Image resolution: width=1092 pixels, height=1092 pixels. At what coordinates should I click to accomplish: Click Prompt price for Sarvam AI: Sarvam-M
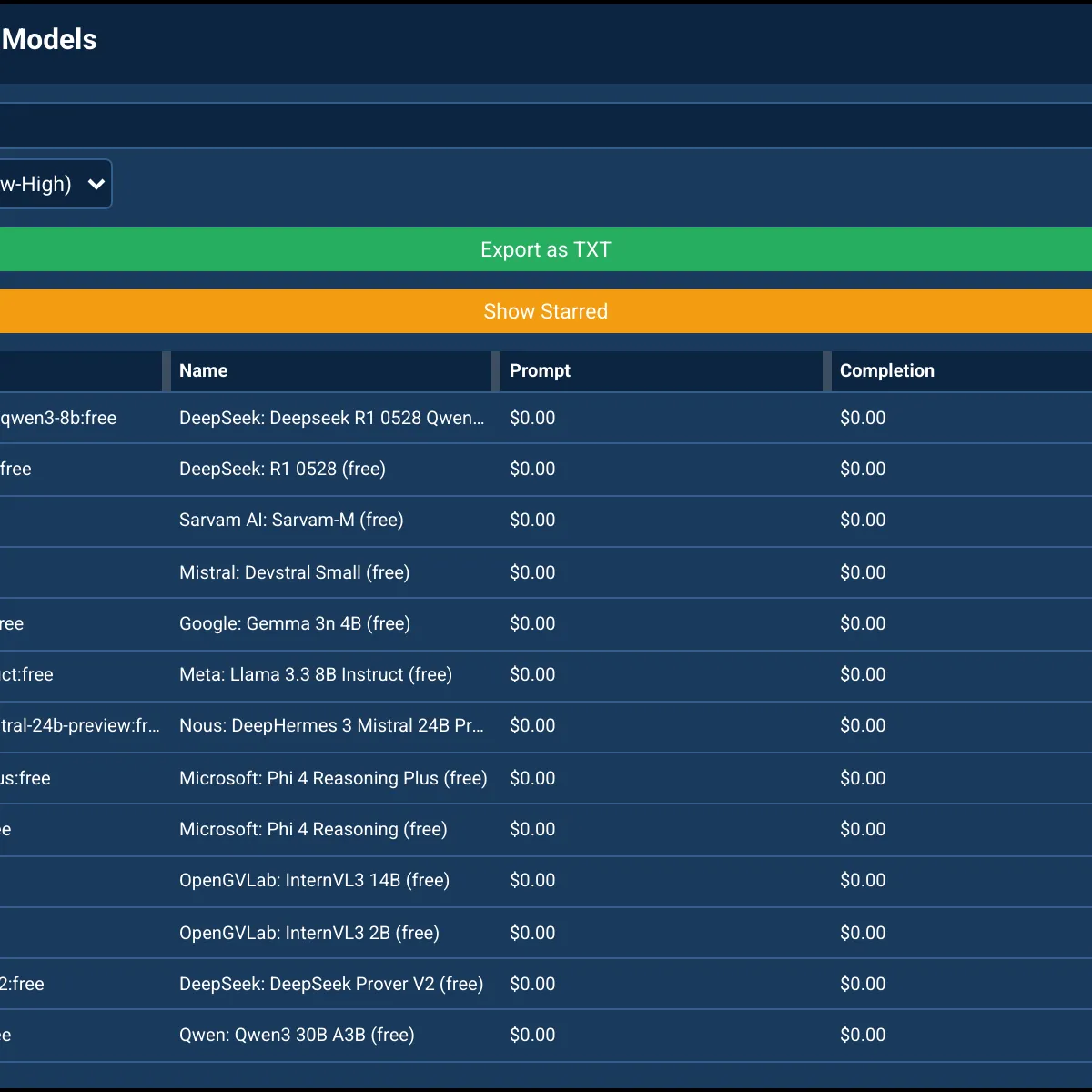(x=532, y=520)
